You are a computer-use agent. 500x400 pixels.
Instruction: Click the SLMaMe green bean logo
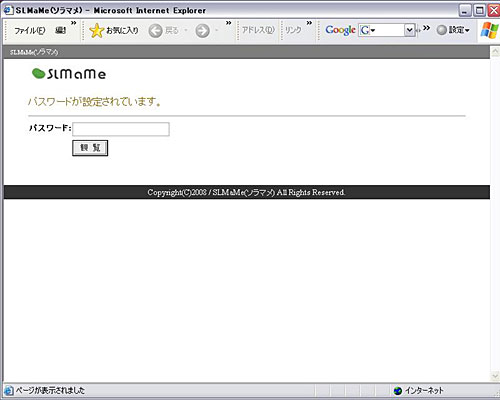click(69, 74)
